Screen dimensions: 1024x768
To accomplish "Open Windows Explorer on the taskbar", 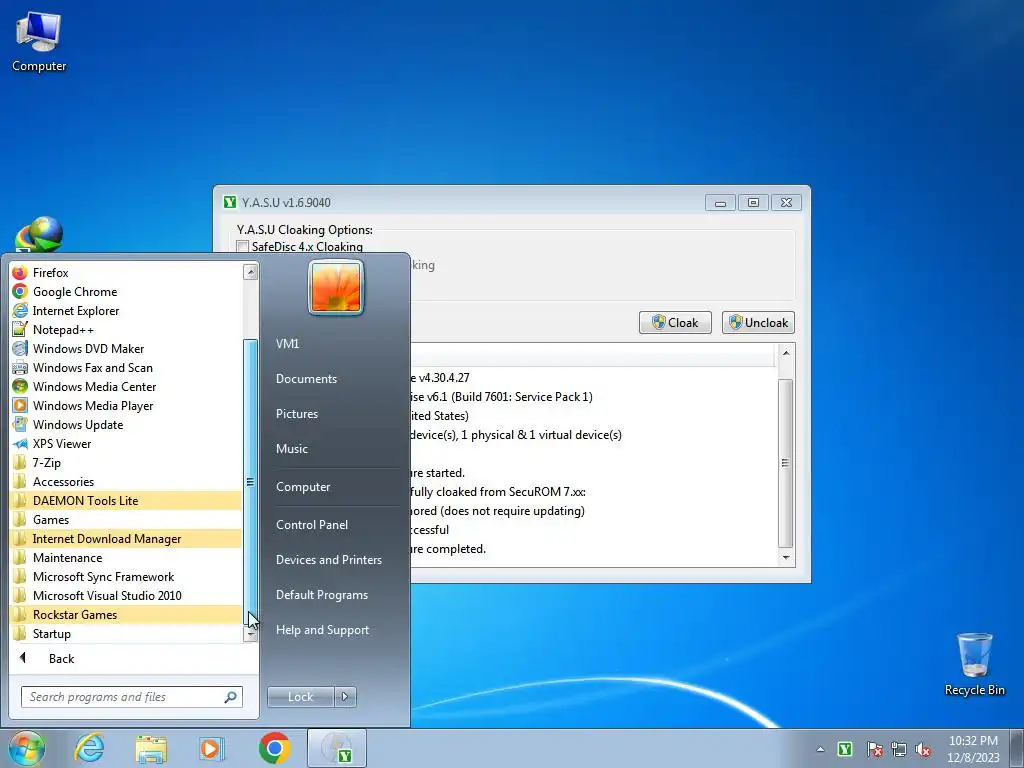I will [151, 748].
